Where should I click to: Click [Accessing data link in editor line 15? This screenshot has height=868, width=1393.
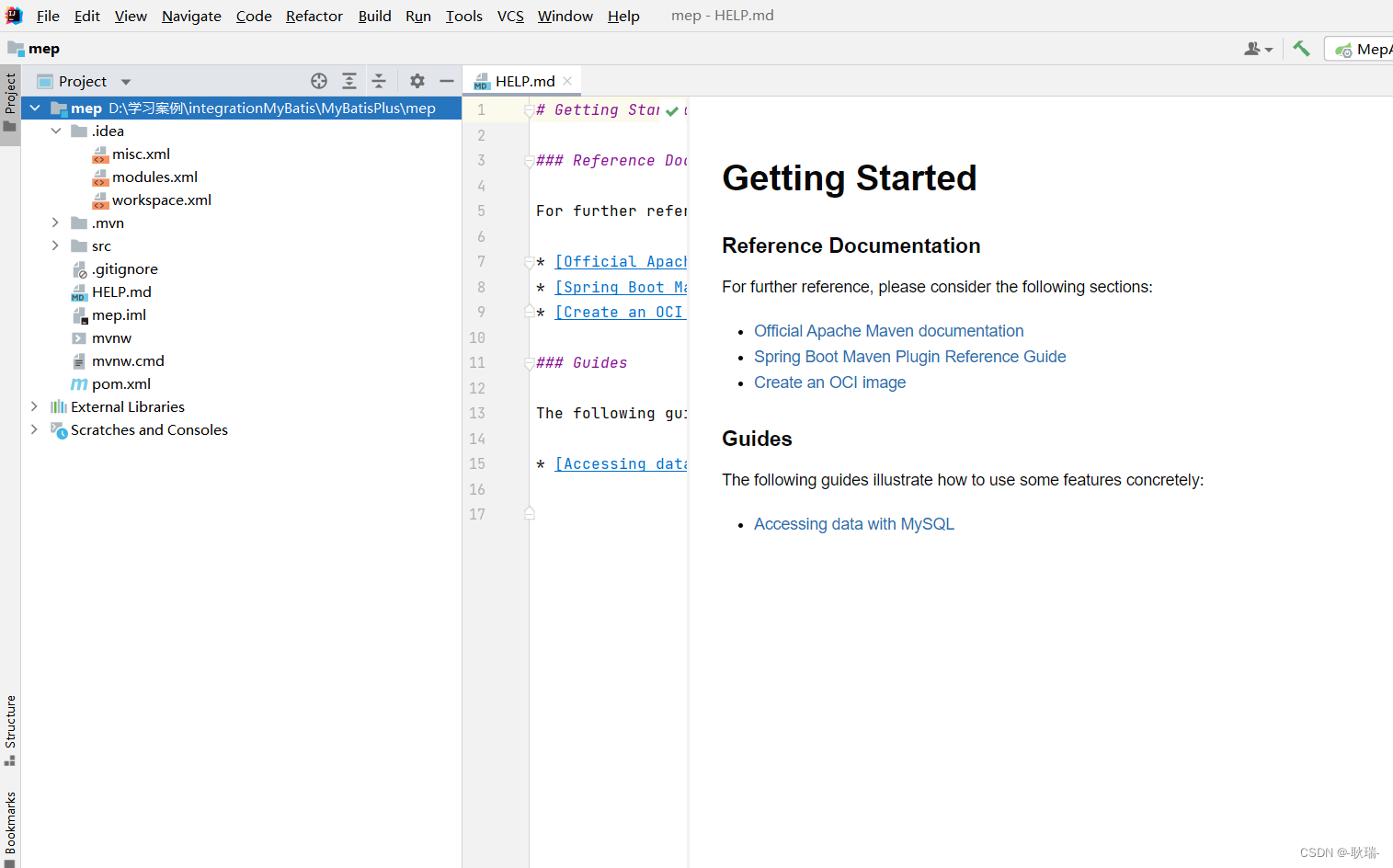[622, 464]
